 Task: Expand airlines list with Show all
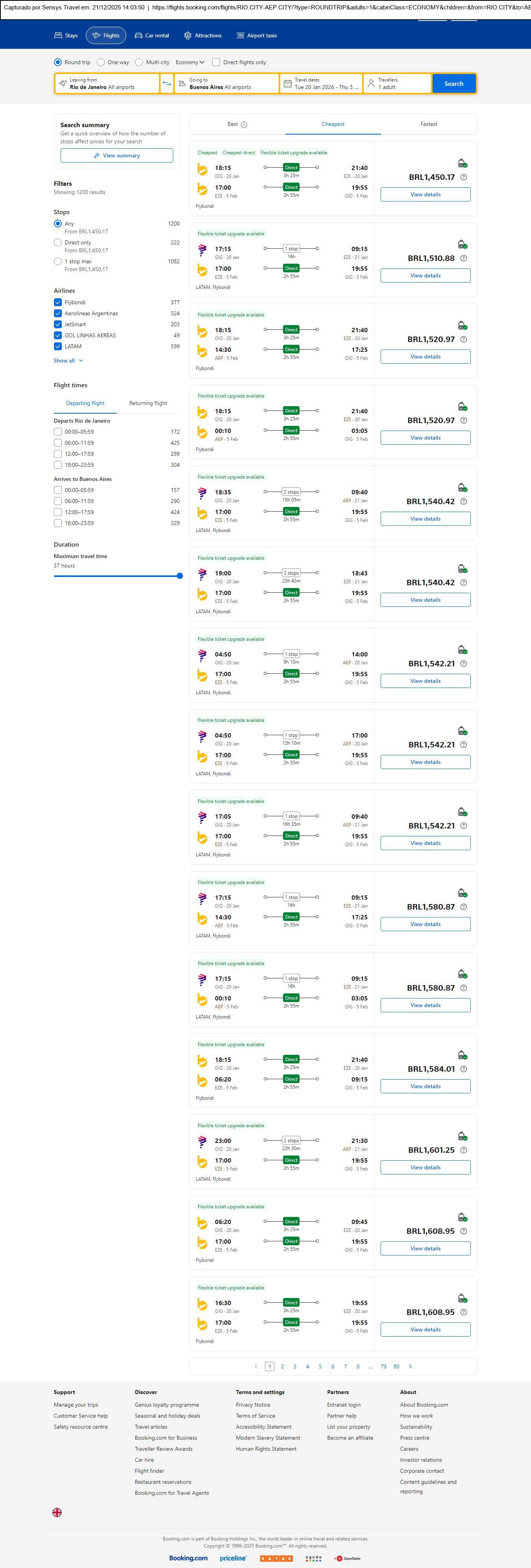click(x=68, y=361)
